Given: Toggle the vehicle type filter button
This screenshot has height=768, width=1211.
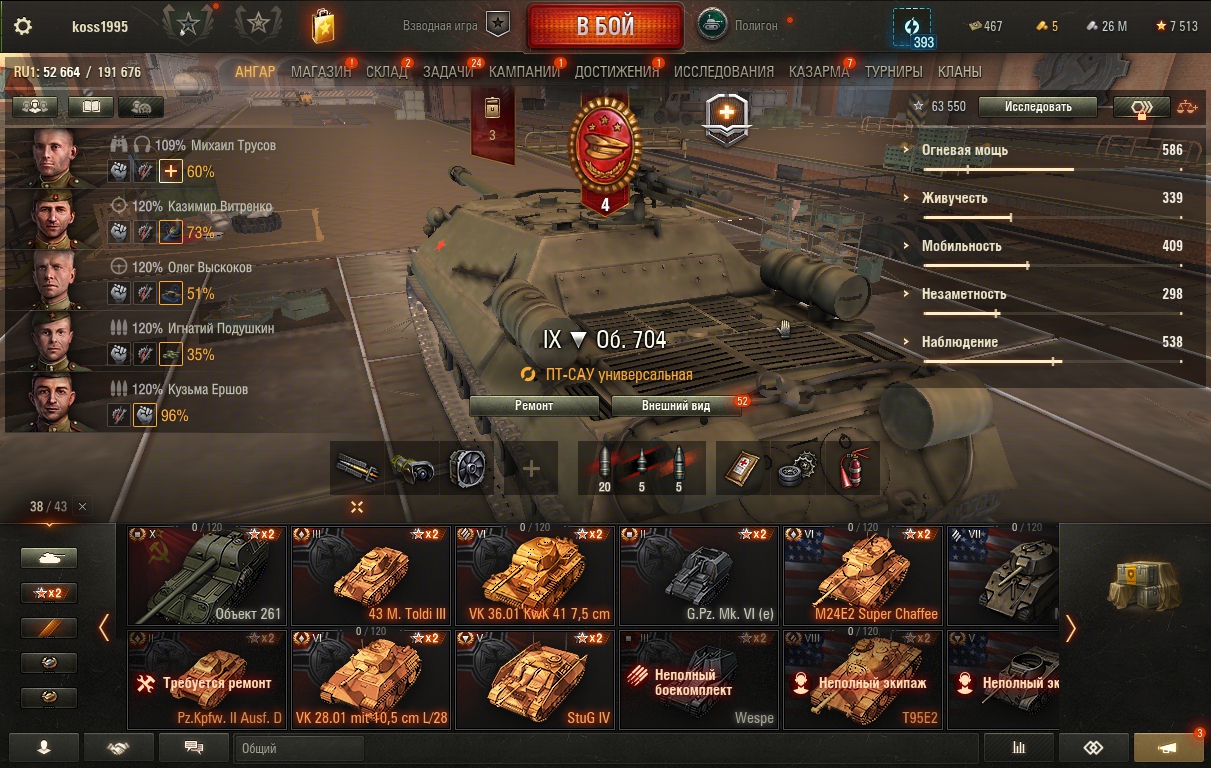Looking at the screenshot, I should [49, 558].
